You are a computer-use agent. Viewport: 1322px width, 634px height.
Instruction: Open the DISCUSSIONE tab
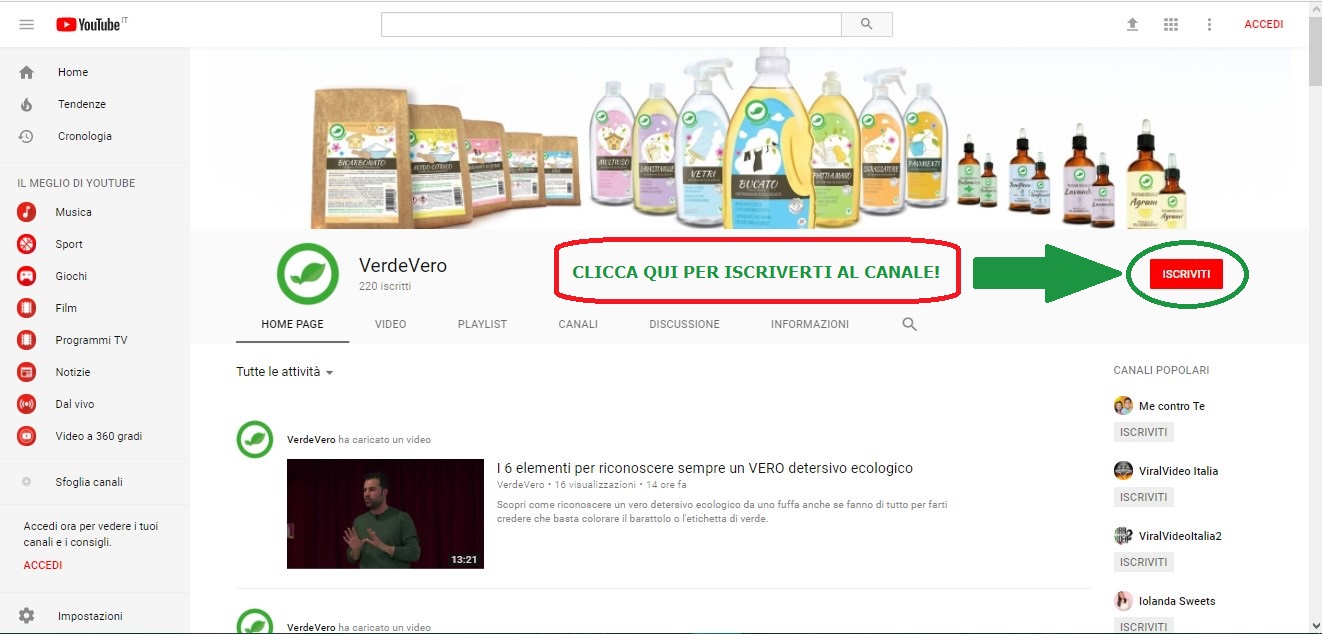[x=684, y=324]
